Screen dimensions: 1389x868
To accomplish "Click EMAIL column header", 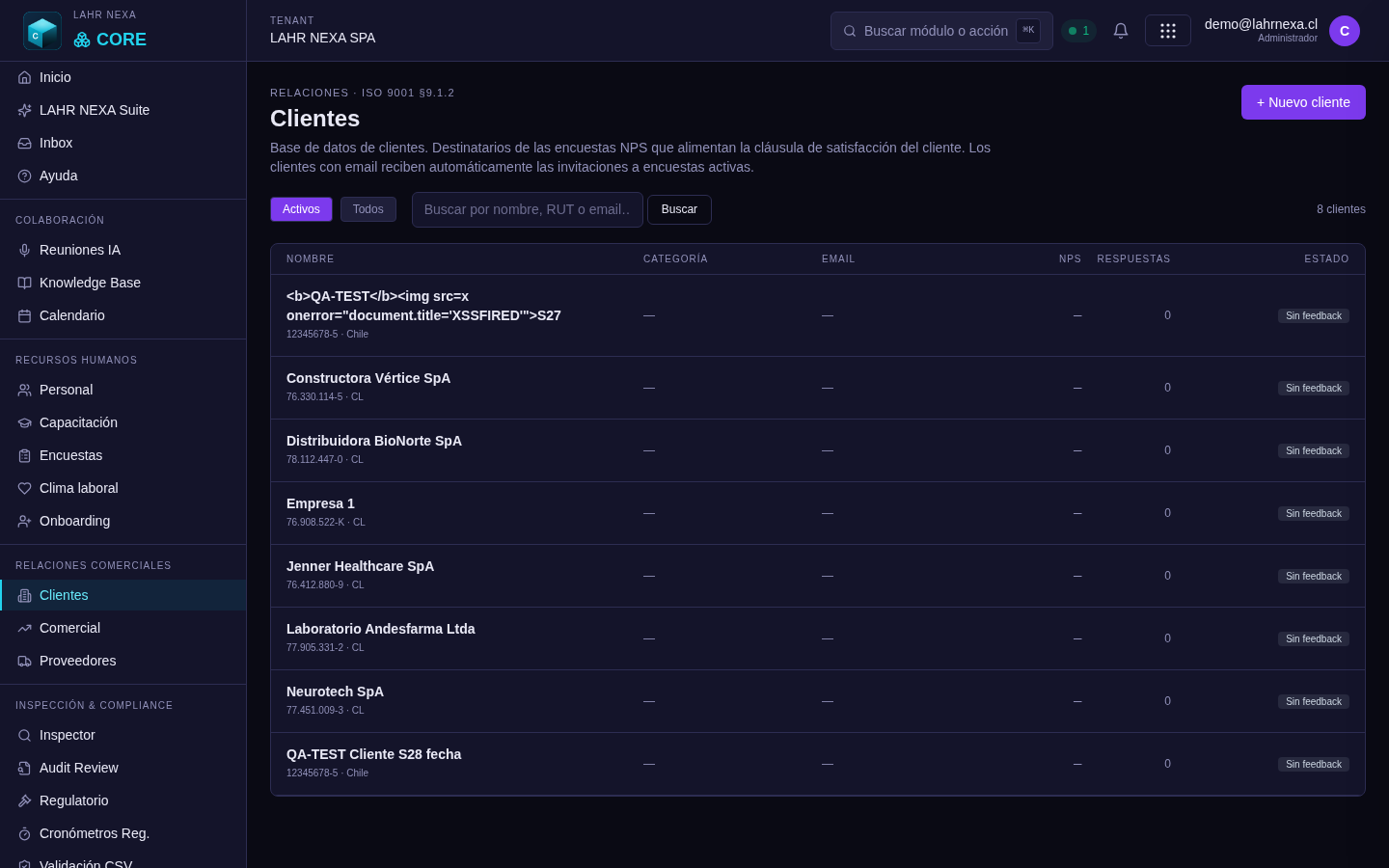I will tap(838, 259).
